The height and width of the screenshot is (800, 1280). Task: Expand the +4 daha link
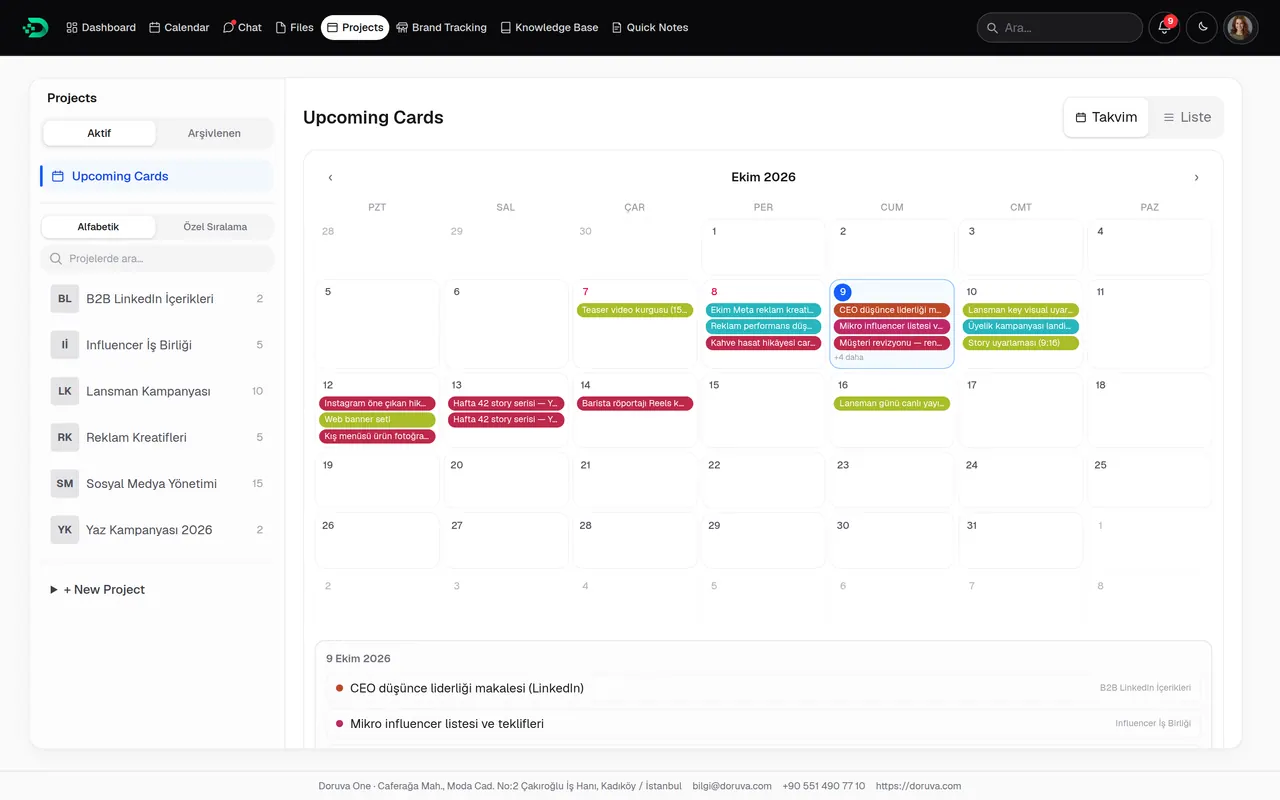coord(848,357)
